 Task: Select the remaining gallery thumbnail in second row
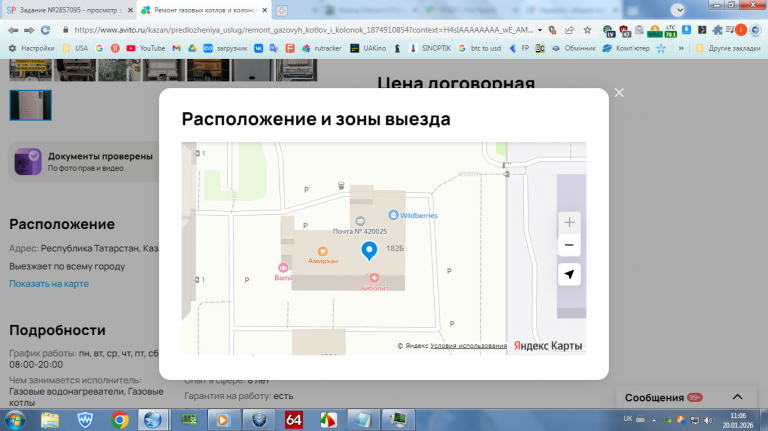30,105
